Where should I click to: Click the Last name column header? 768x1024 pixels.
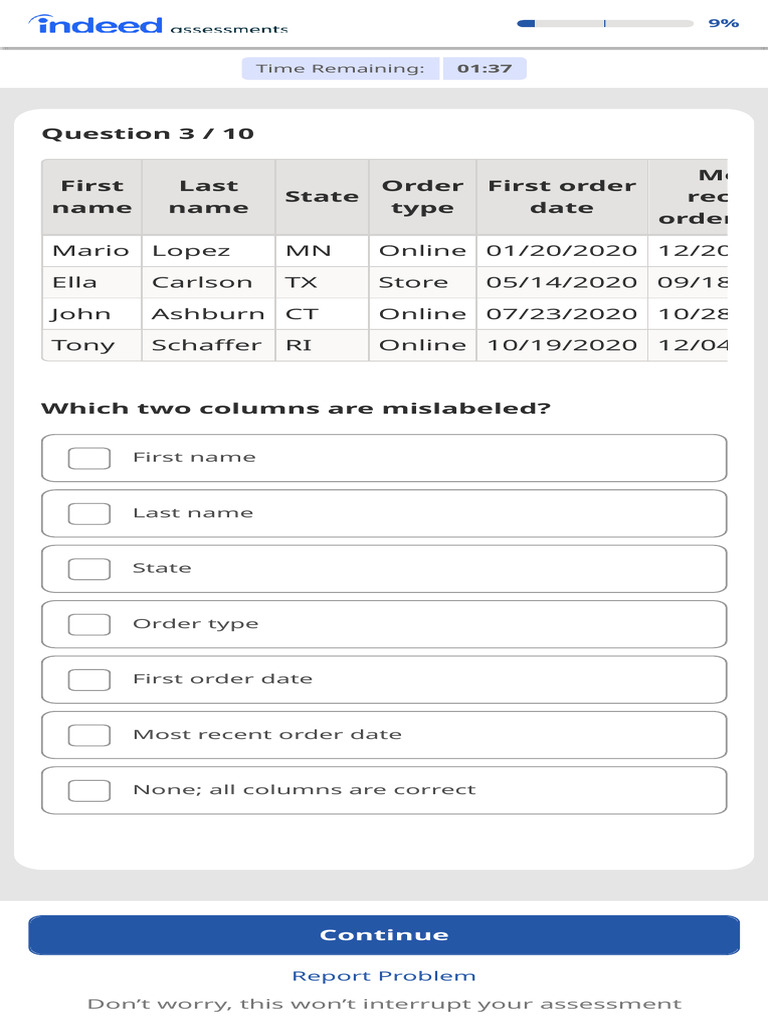coord(208,197)
